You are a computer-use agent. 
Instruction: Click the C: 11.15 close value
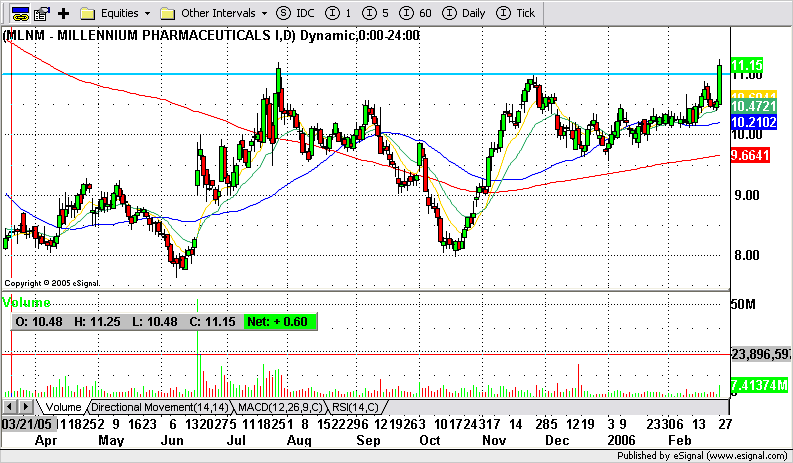[x=212, y=322]
